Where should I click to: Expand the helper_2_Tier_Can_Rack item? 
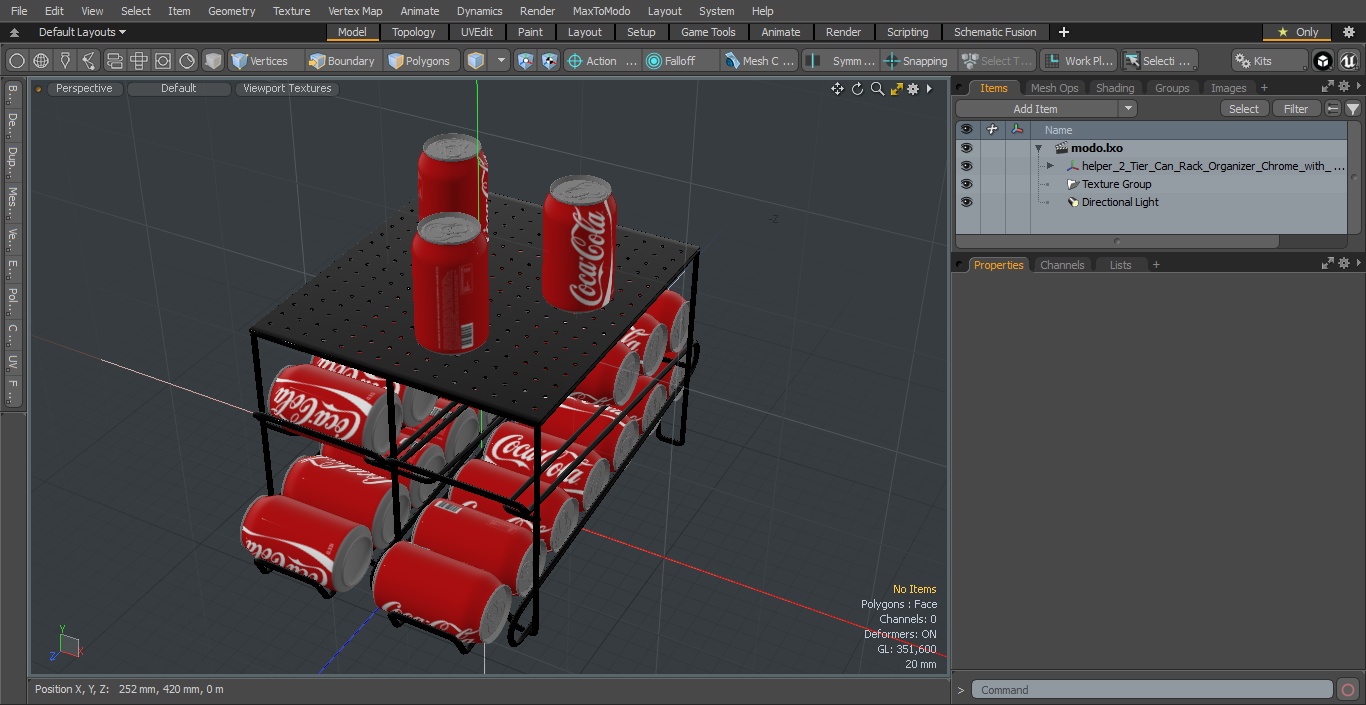coord(1050,166)
